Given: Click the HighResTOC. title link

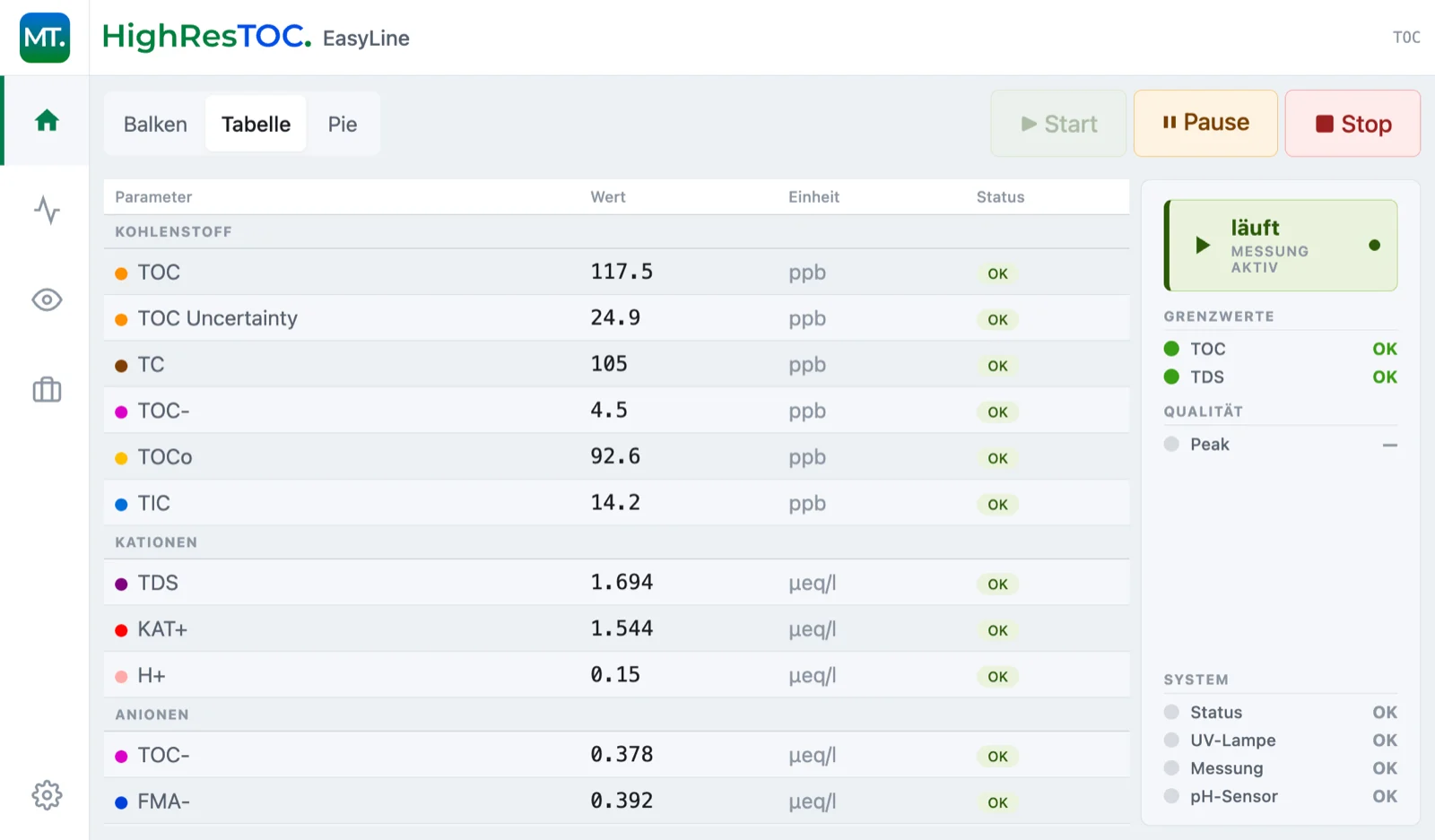Looking at the screenshot, I should 206,37.
